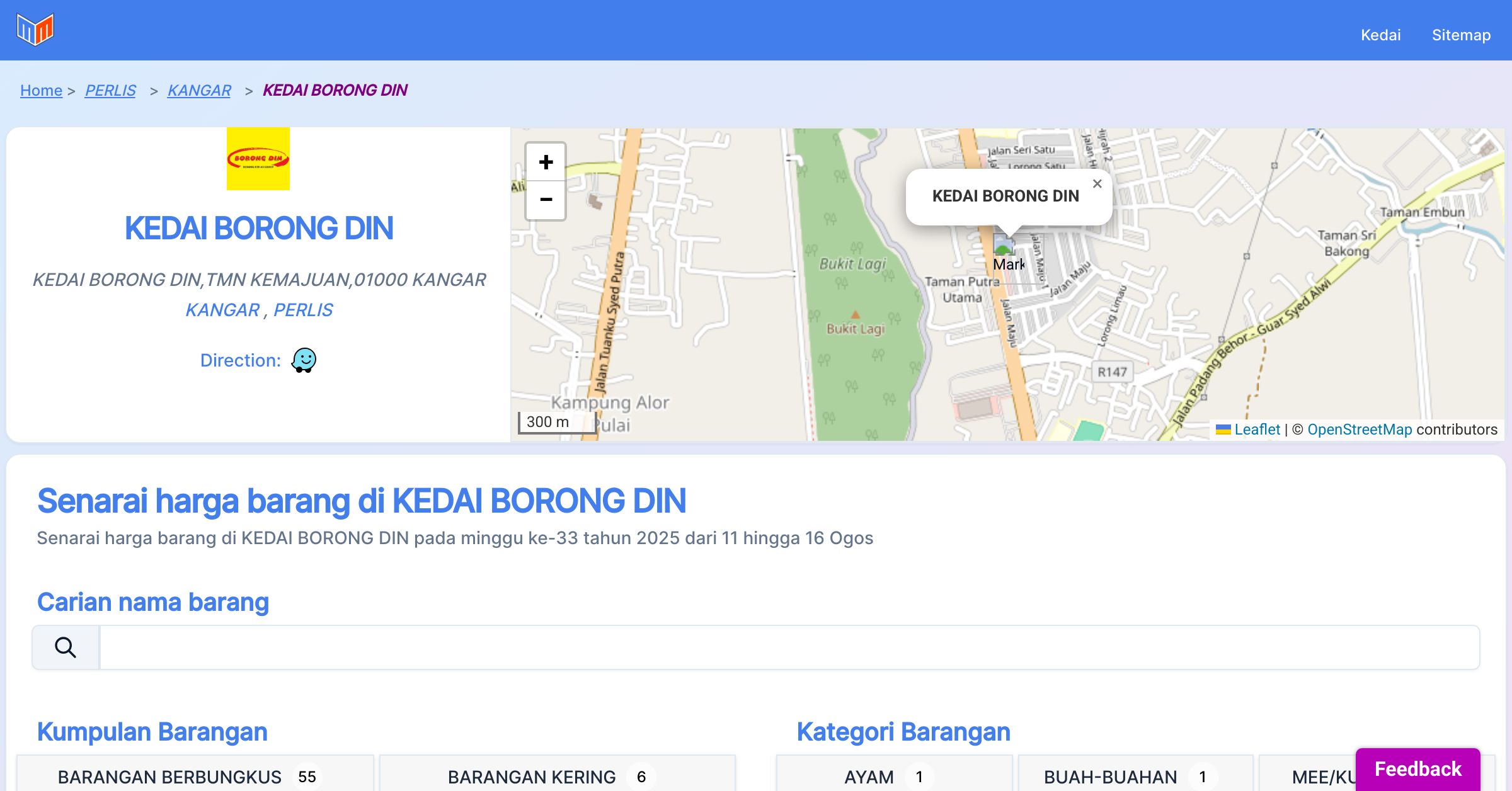Click the search magnifier icon

pos(66,647)
